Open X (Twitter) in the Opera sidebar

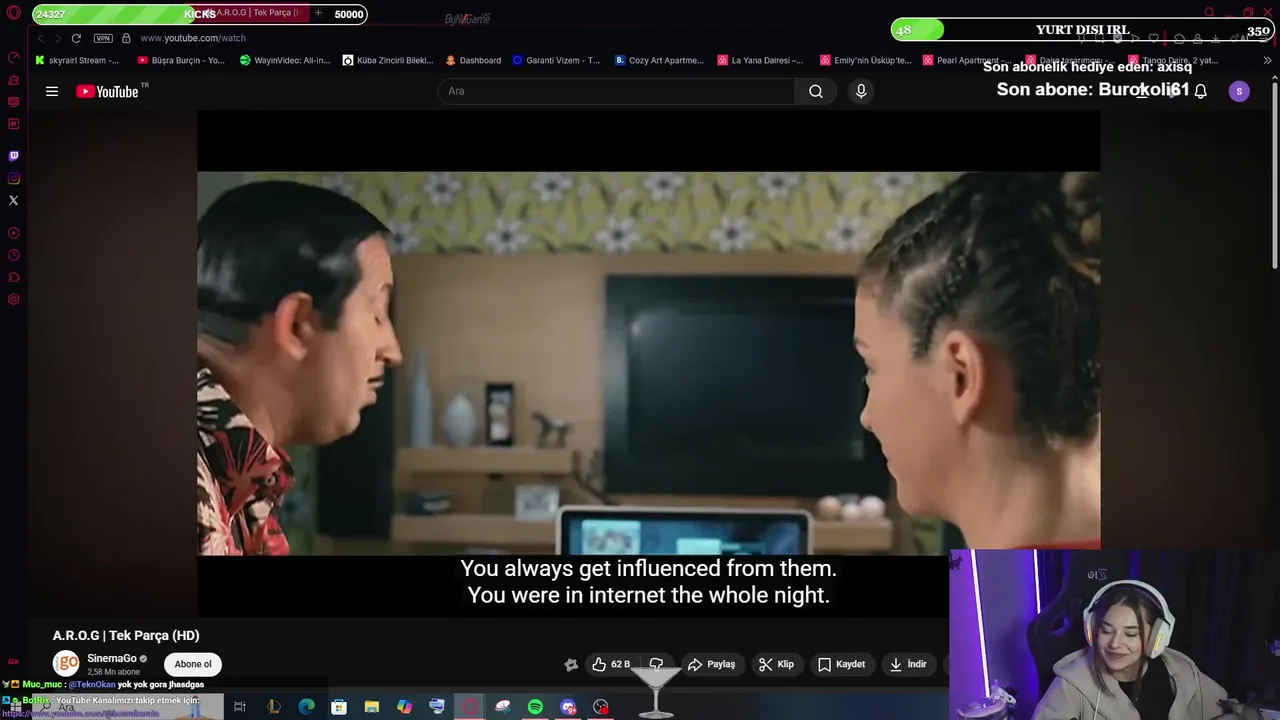[13, 200]
